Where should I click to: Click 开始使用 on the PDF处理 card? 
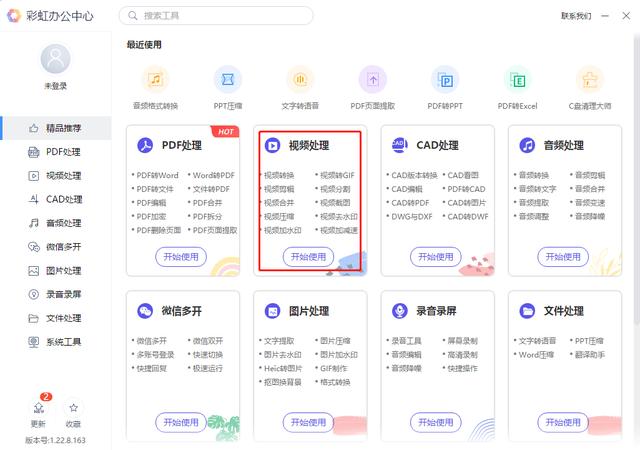coord(181,257)
